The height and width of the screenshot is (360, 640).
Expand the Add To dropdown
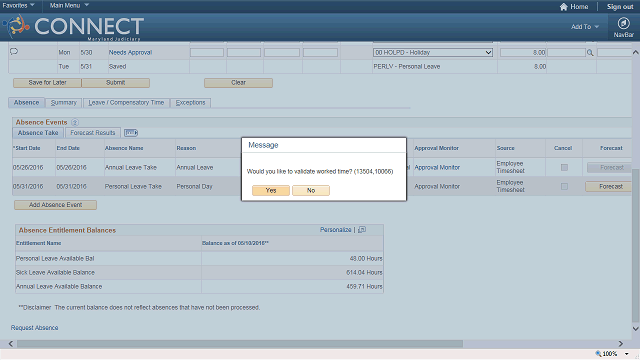585,27
